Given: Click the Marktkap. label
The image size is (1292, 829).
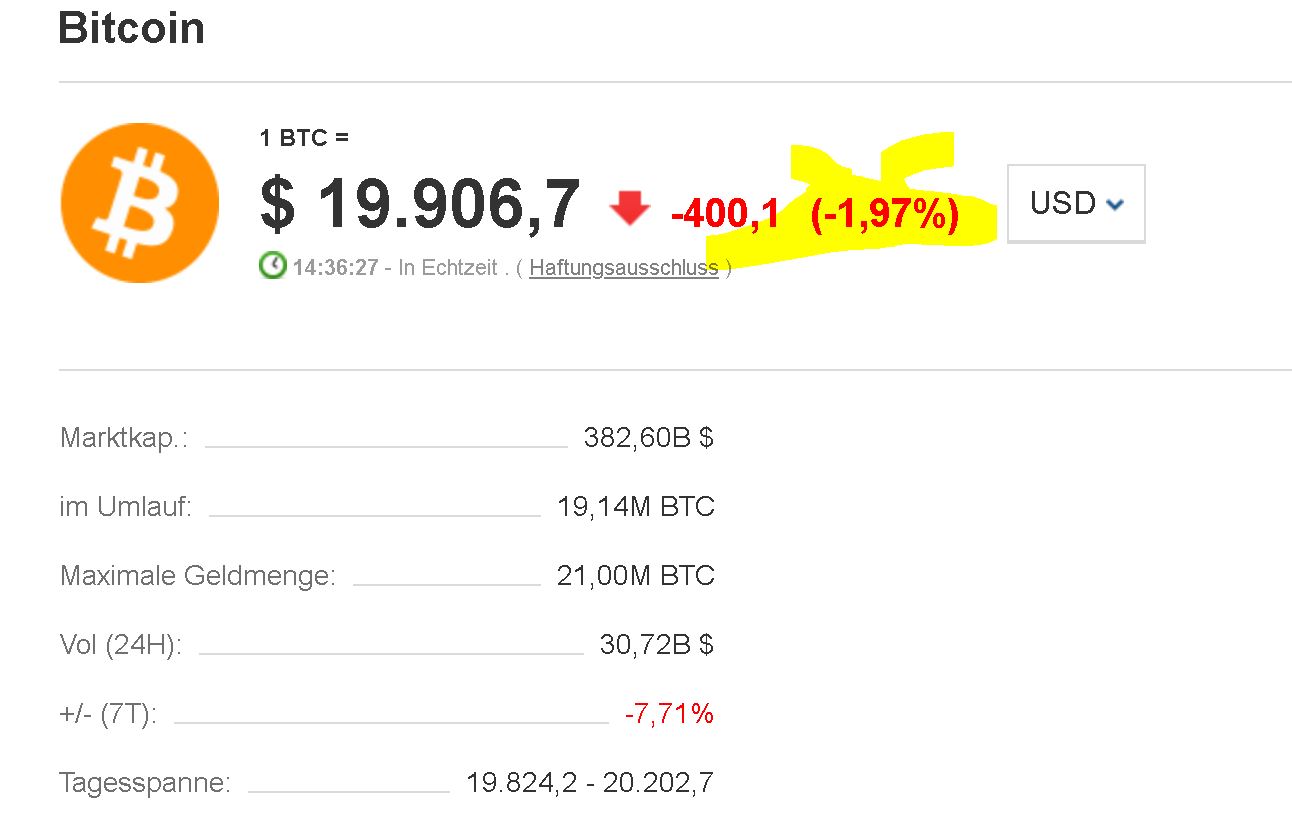Looking at the screenshot, I should (x=124, y=438).
